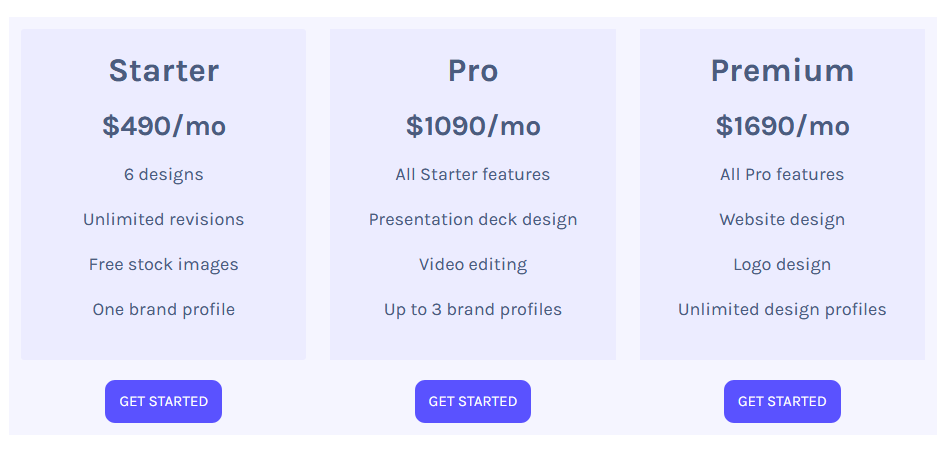Click the Premium plan heading

coord(782,71)
